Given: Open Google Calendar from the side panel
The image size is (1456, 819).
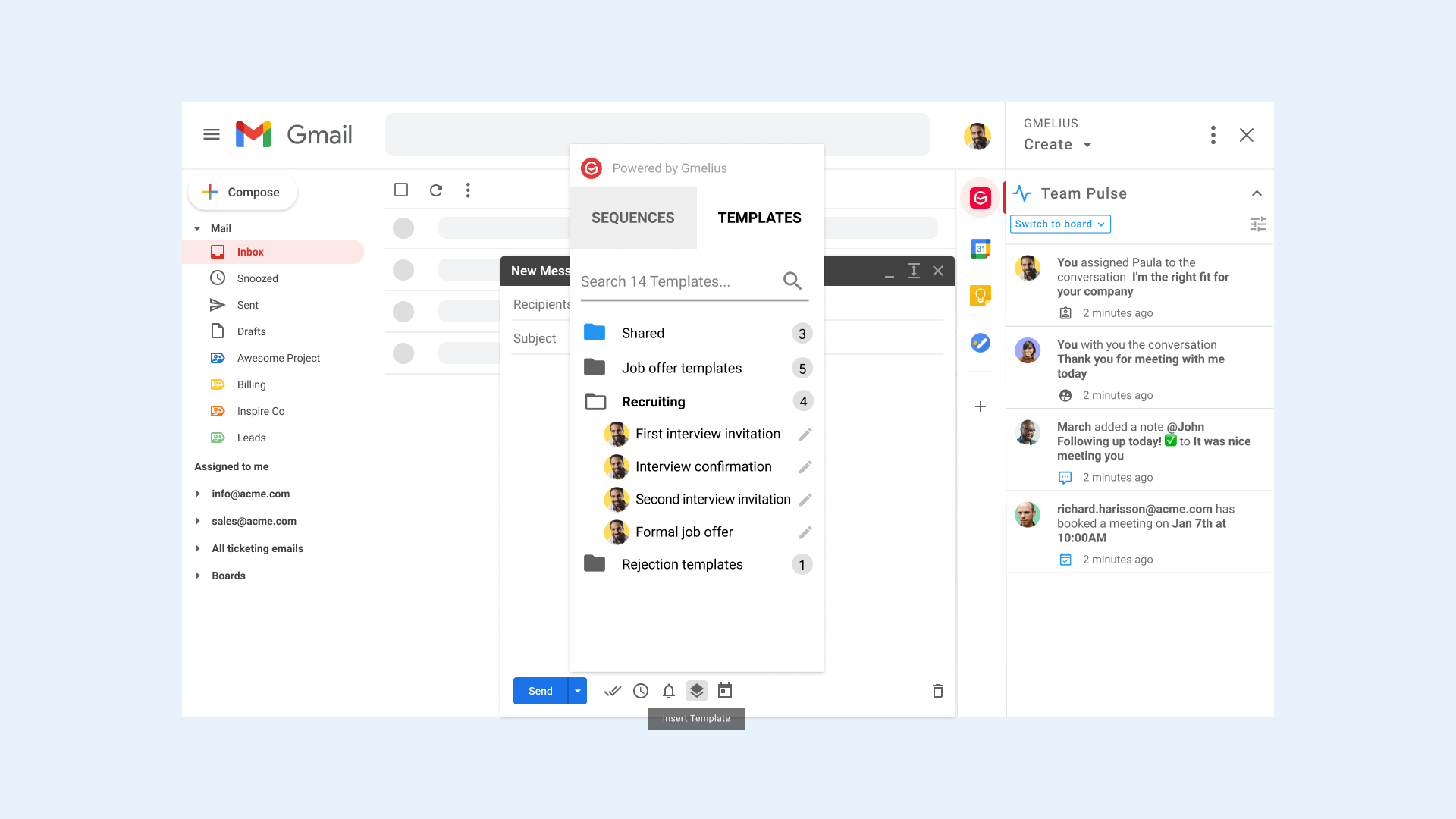Looking at the screenshot, I should [981, 248].
